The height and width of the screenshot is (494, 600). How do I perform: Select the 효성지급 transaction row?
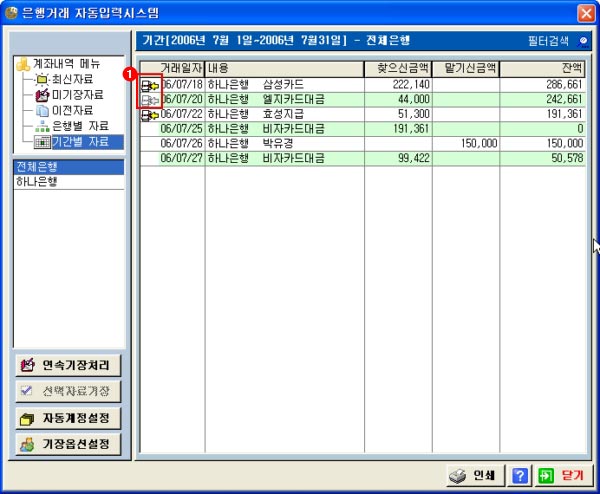(363, 114)
